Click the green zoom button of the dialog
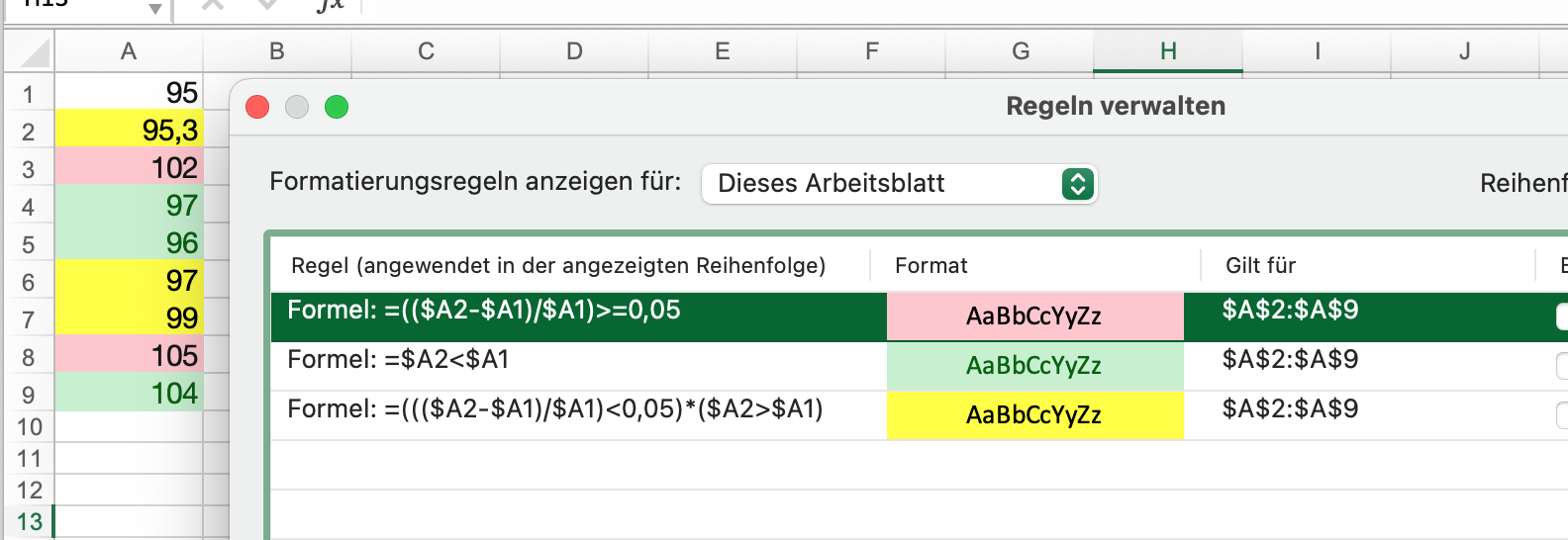This screenshot has width=1568, height=540. coord(337,107)
